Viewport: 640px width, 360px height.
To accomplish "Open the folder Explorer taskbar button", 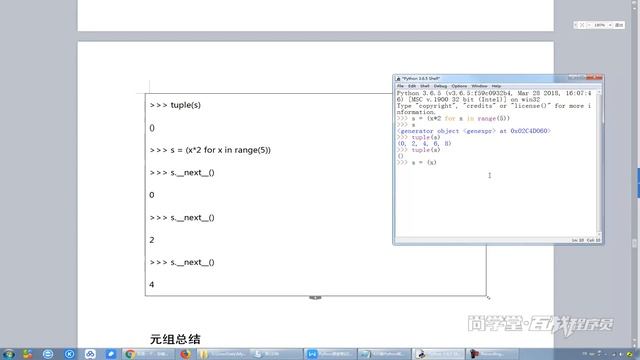I will (x=224, y=354).
